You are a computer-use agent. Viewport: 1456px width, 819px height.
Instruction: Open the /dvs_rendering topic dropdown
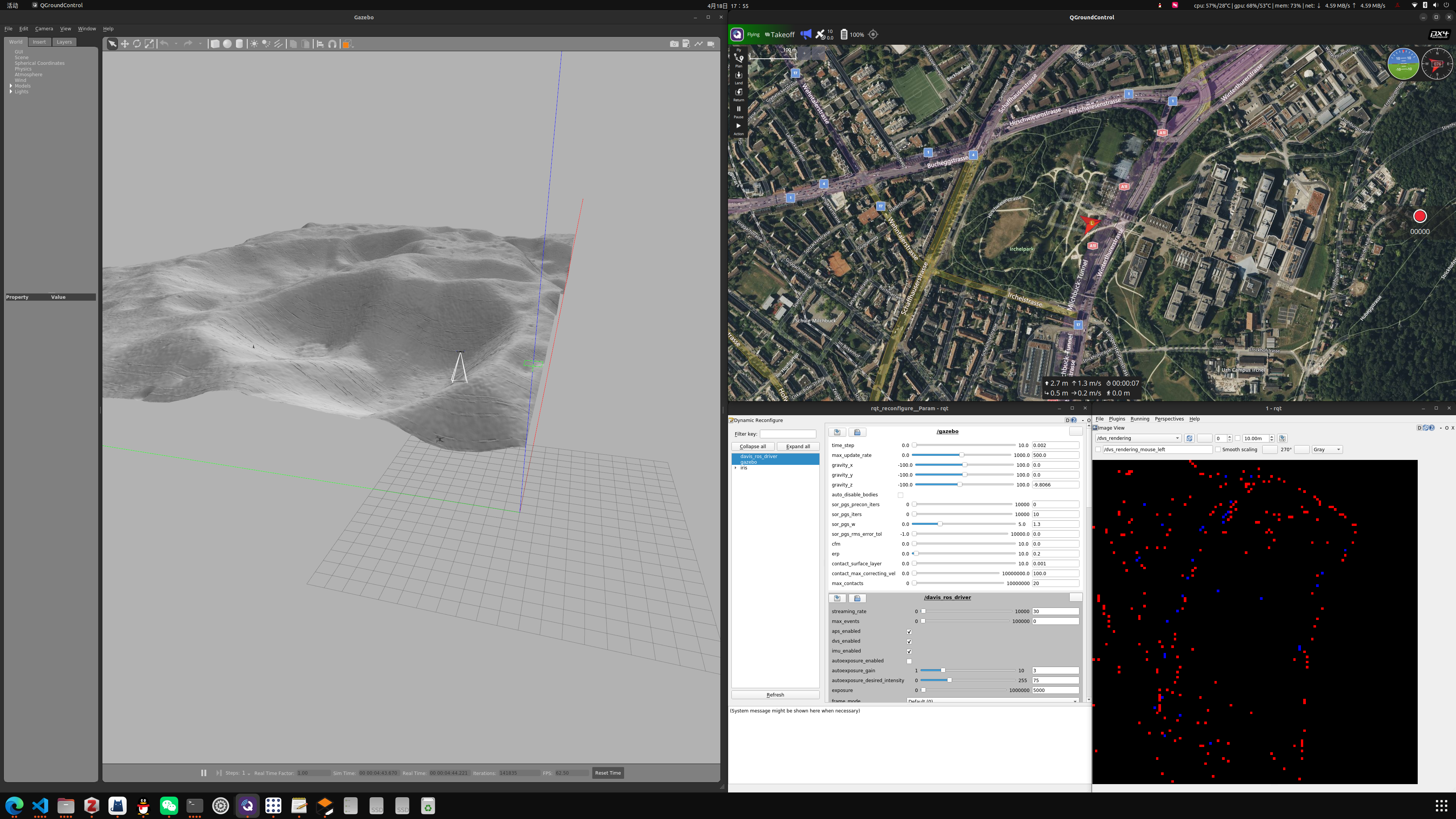click(x=1138, y=438)
